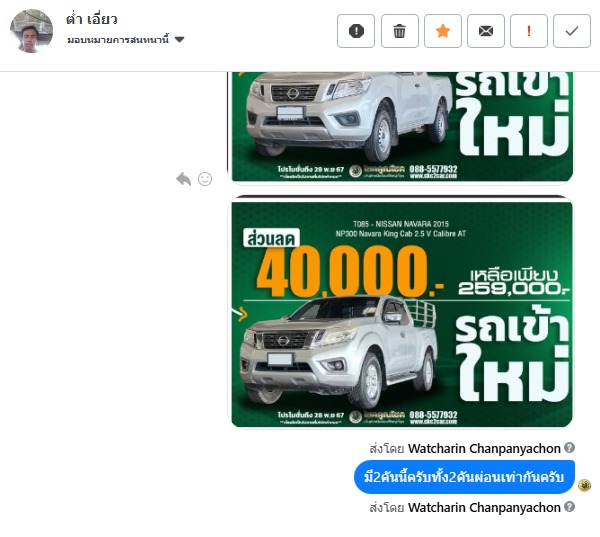
Task: Click sender label under the Navara image
Action: coord(465,448)
